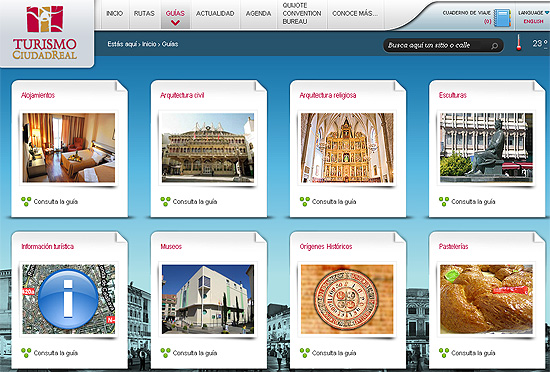The image size is (550, 372).
Task: Switch language to English
Action: (x=534, y=21)
